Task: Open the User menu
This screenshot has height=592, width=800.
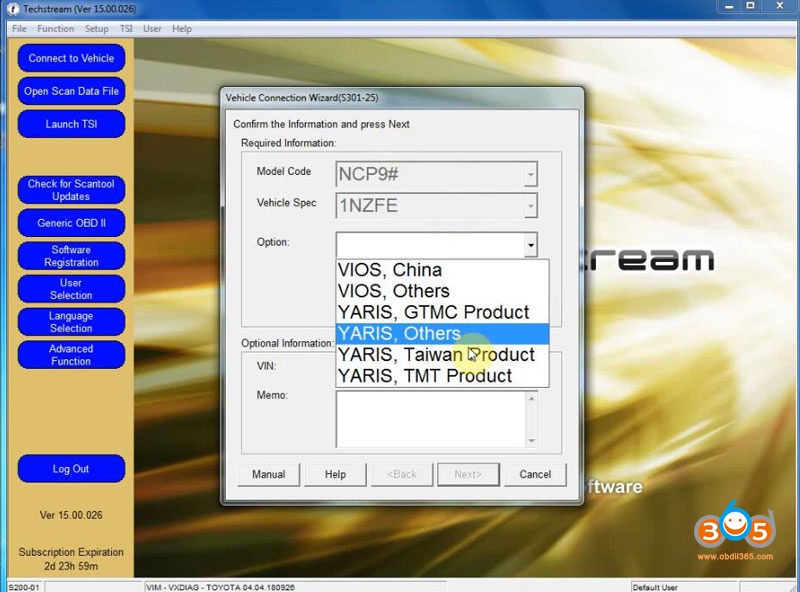Action: coord(152,29)
